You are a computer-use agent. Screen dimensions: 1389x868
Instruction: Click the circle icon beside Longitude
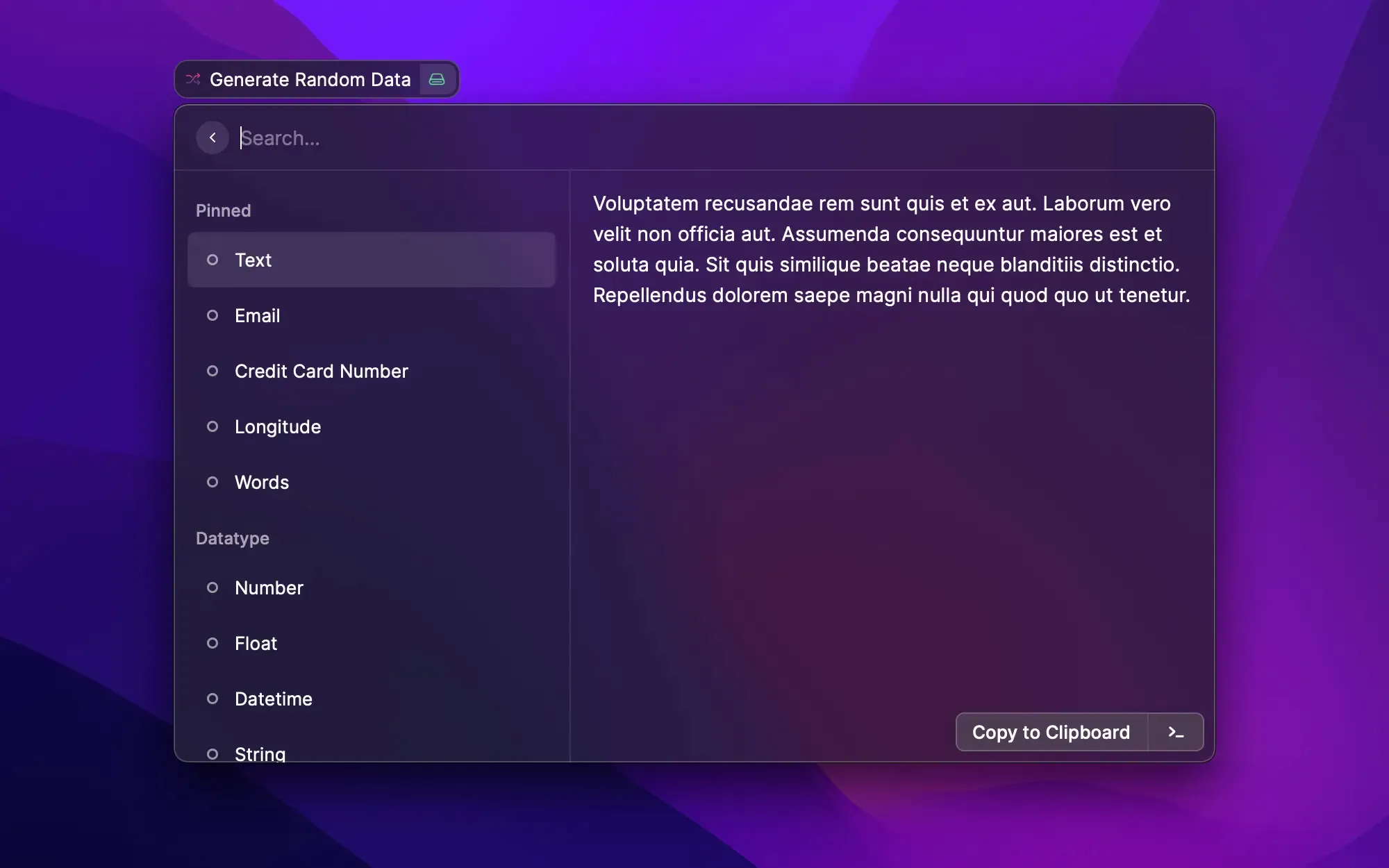coord(213,426)
